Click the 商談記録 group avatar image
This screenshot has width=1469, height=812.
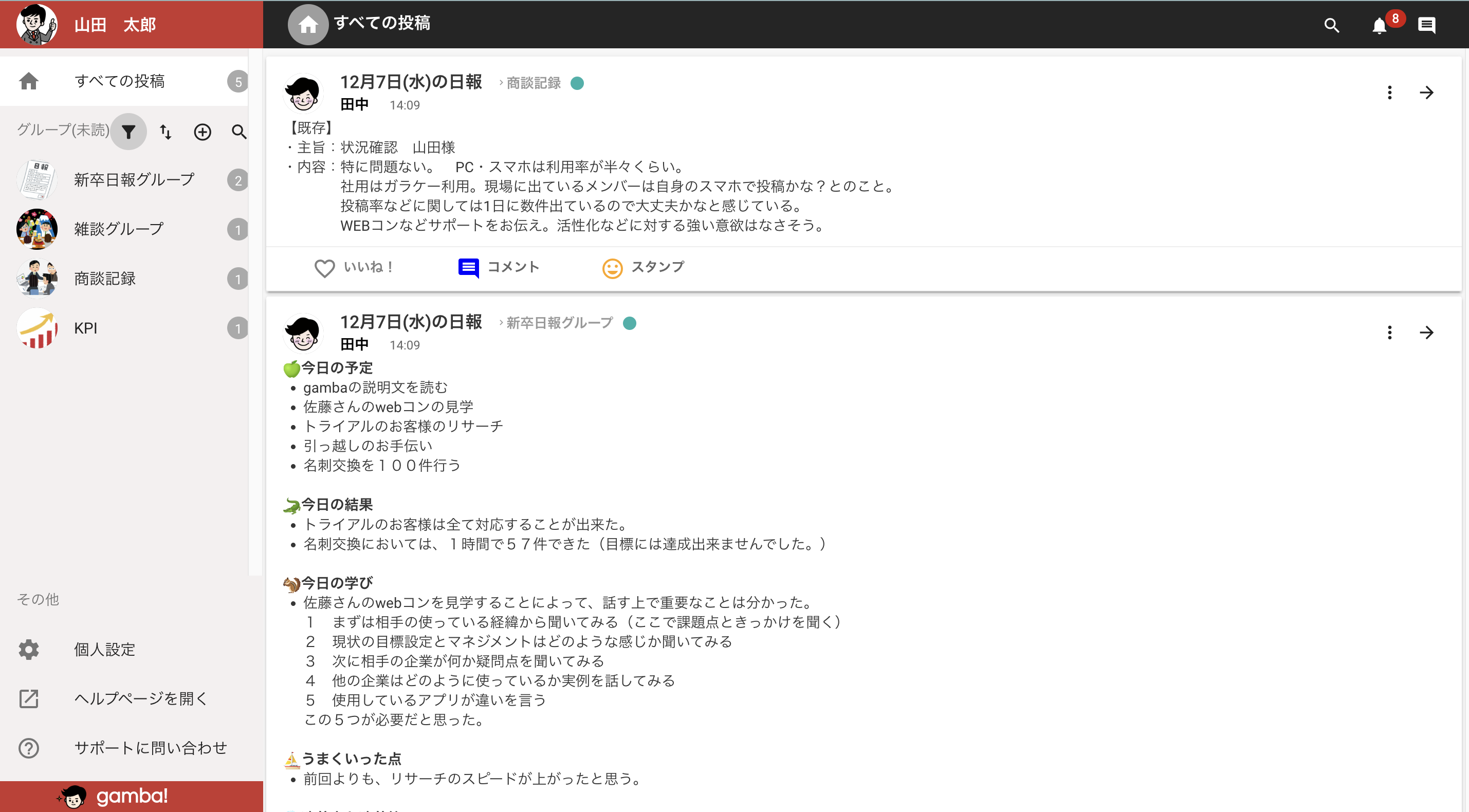click(x=37, y=279)
